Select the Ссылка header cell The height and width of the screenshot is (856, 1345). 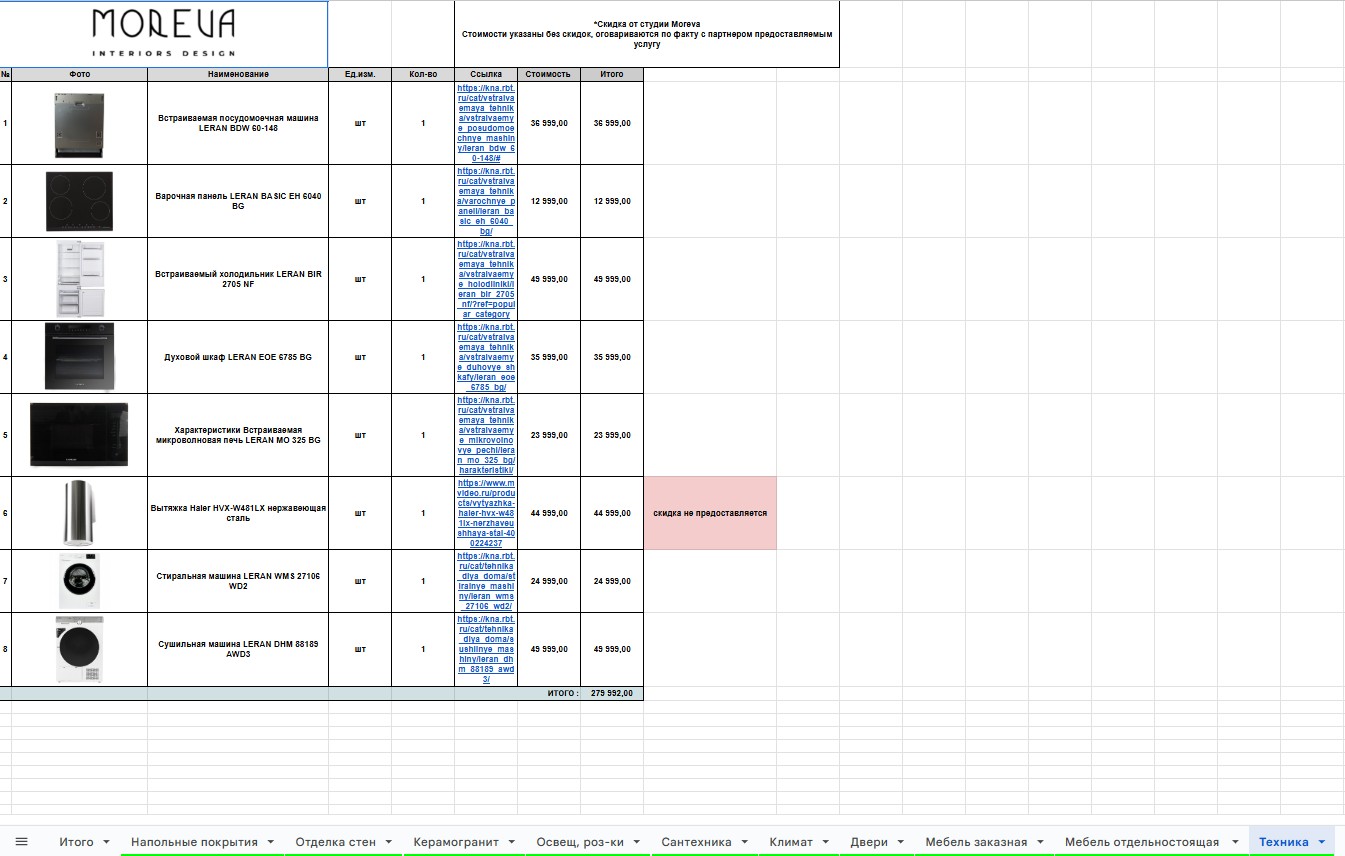[x=486, y=74]
